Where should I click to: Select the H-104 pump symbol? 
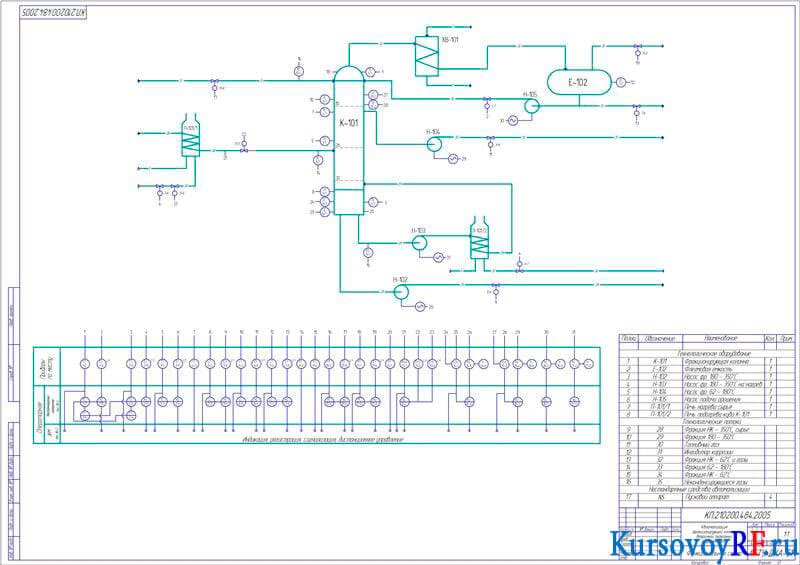[x=434, y=144]
